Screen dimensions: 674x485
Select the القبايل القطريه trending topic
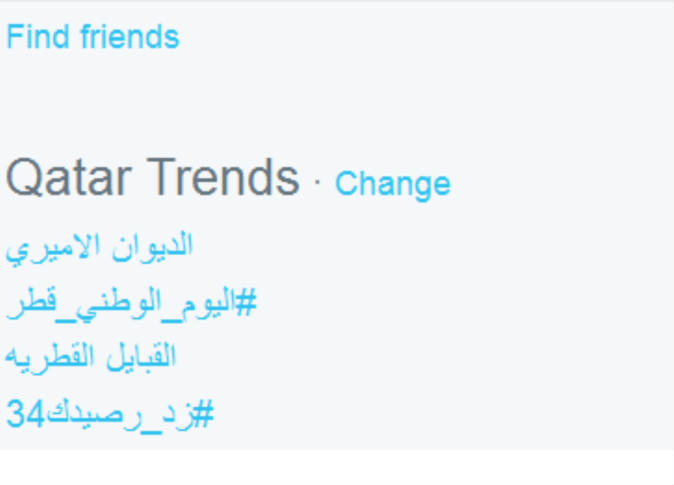tap(91, 357)
